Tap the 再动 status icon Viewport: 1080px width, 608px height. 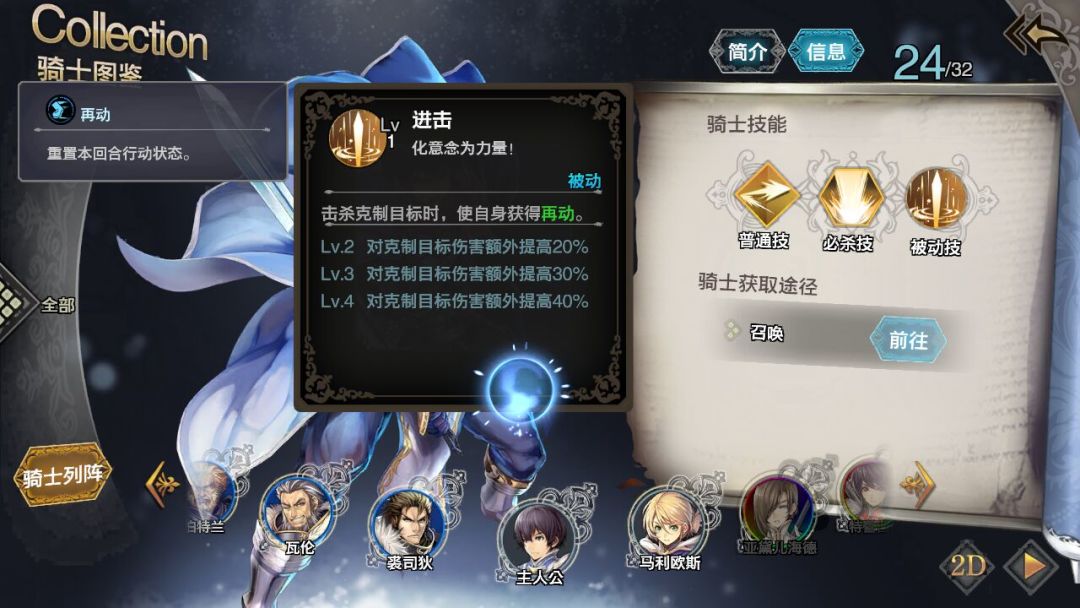click(60, 110)
